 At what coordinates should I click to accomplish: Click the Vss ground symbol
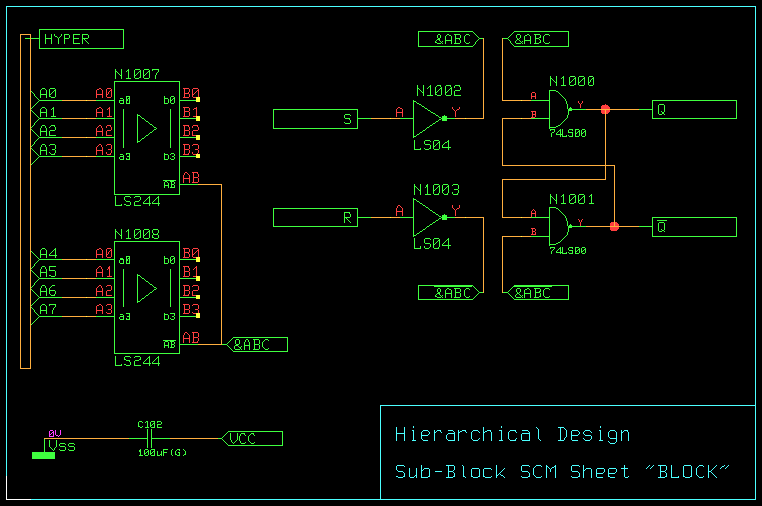pos(43,455)
